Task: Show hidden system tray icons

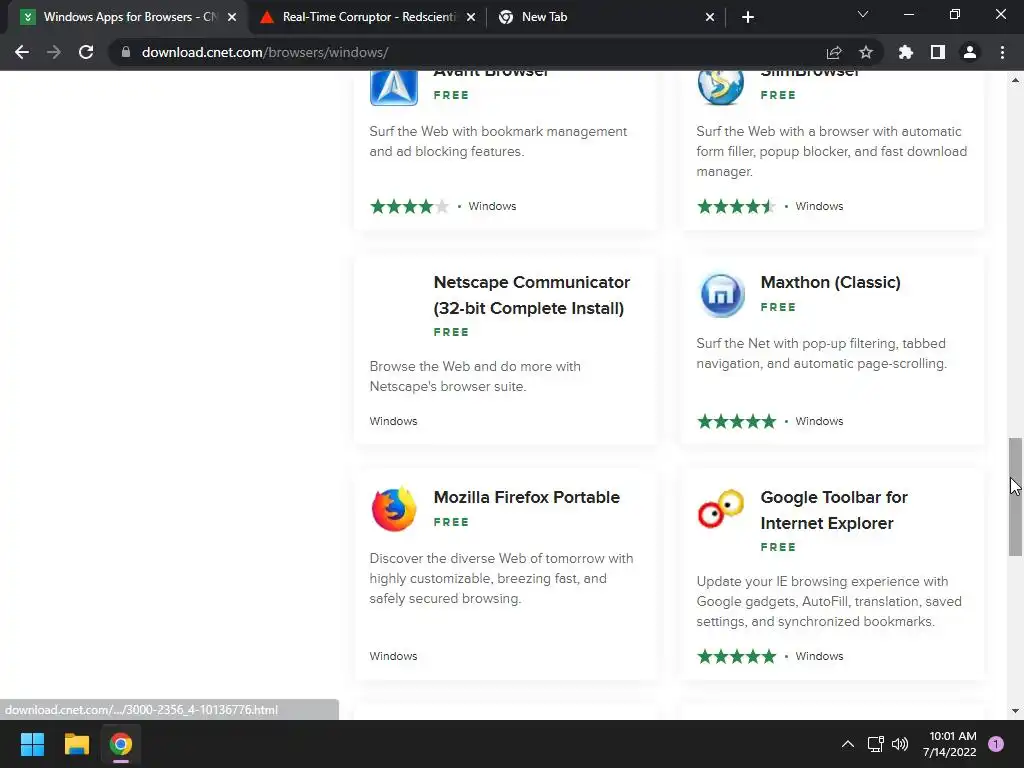Action: click(x=848, y=744)
